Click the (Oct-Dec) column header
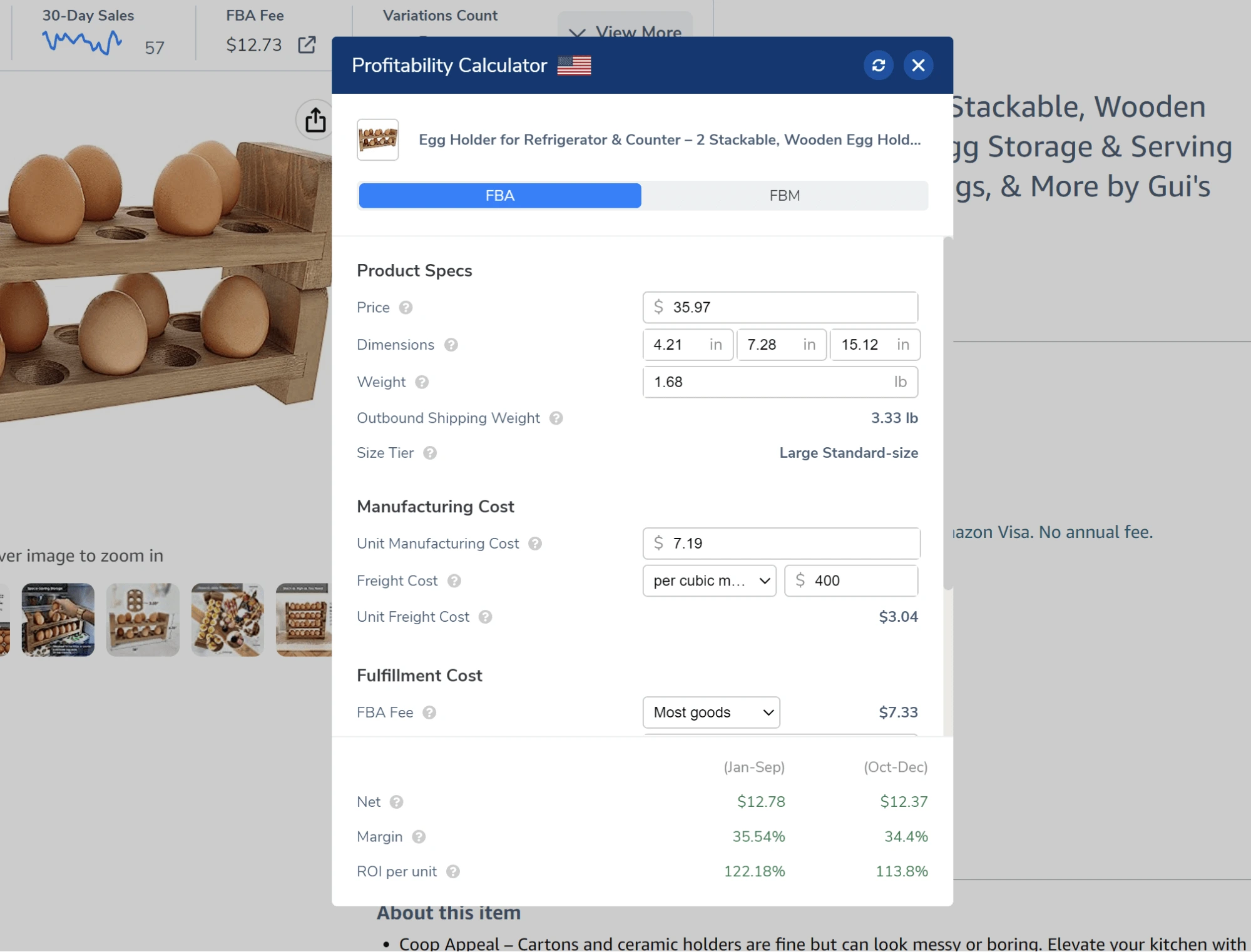This screenshot has height=952, width=1251. point(895,767)
